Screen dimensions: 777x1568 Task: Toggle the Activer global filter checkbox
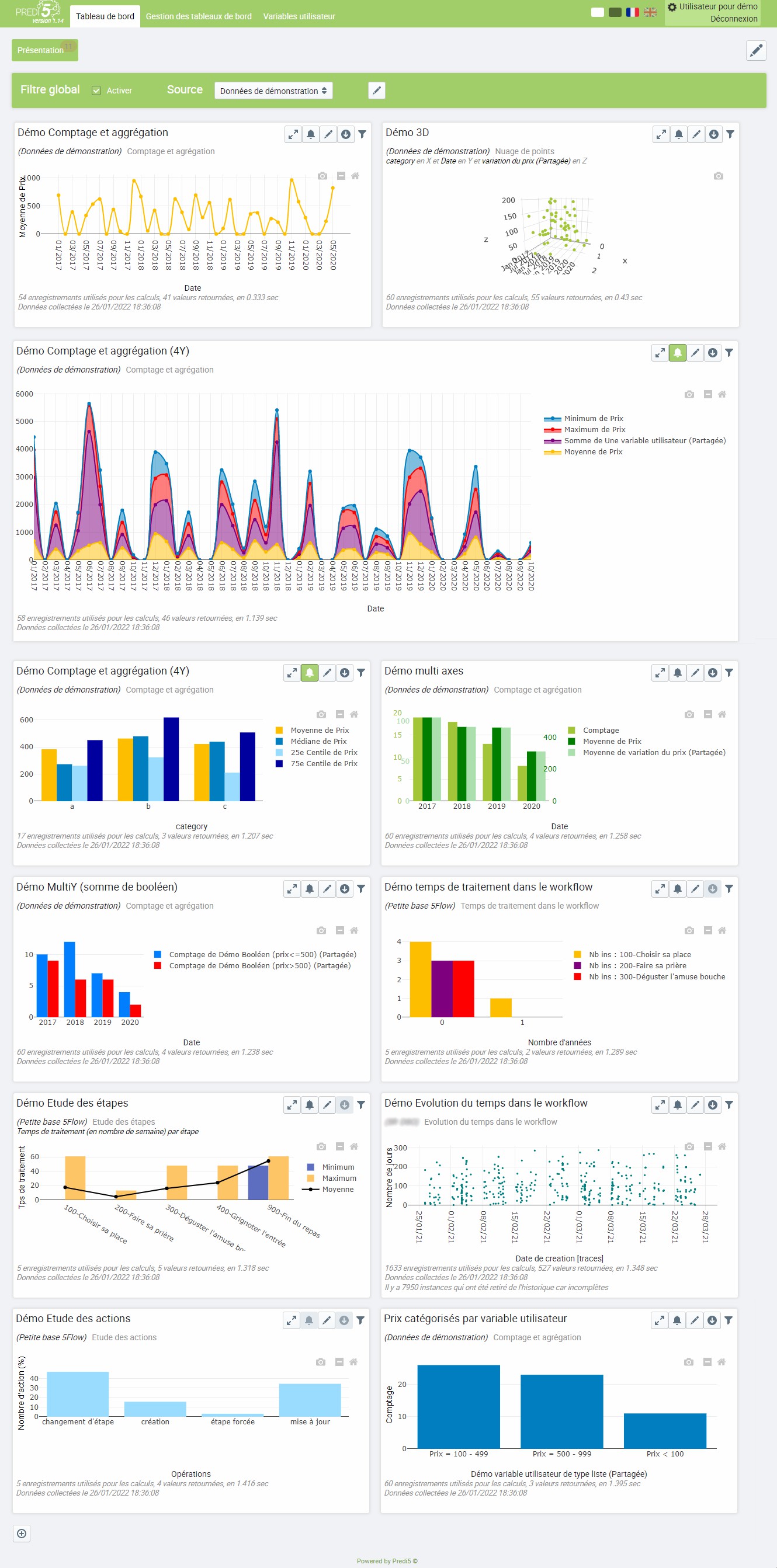click(96, 91)
